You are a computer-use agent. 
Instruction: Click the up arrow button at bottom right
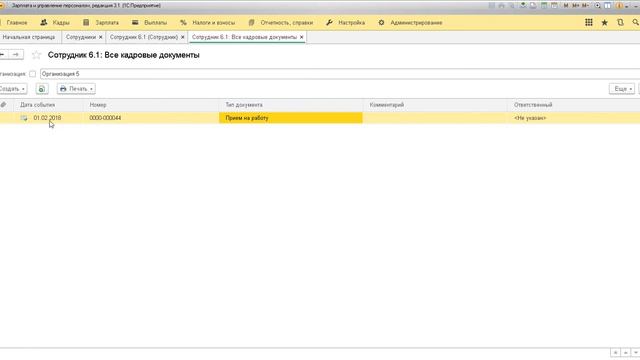625,352
